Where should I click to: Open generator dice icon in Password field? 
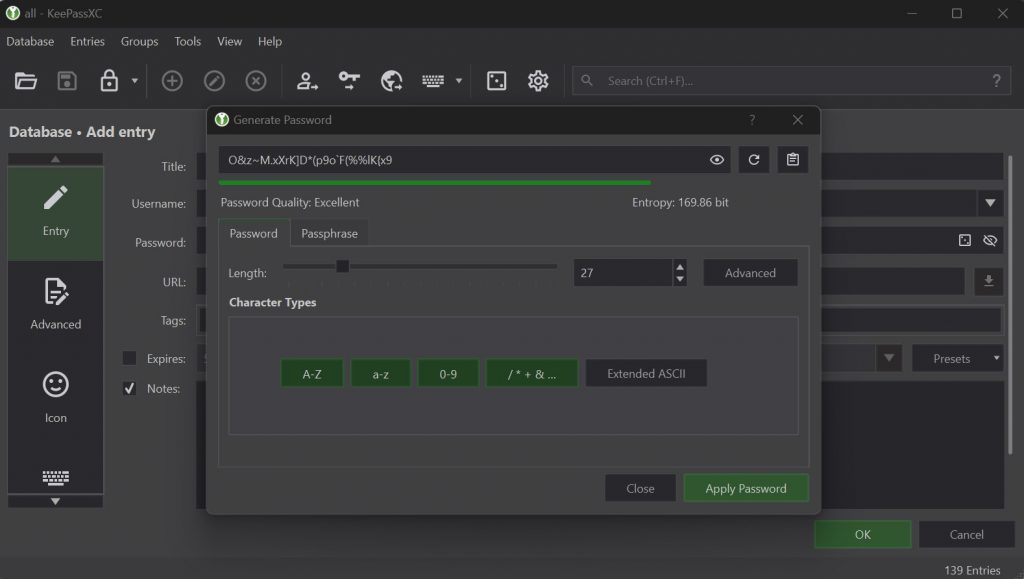pos(965,240)
